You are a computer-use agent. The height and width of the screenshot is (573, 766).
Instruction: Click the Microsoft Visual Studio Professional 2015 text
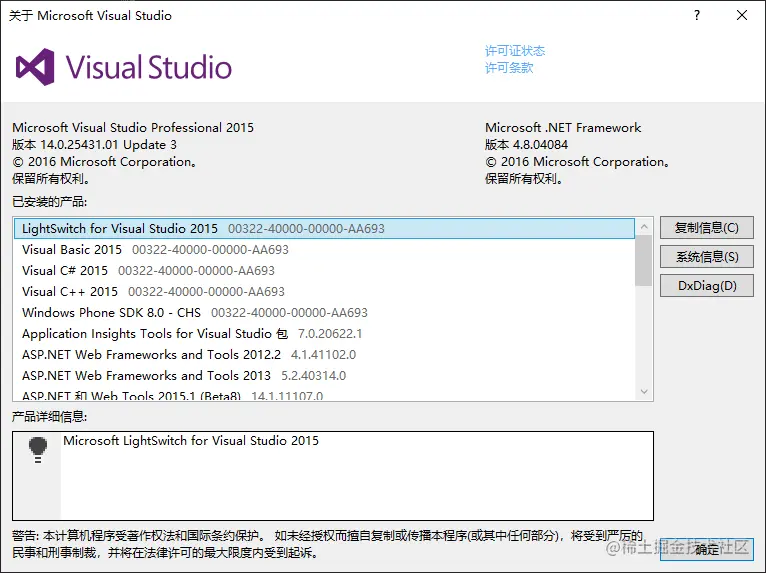point(133,127)
